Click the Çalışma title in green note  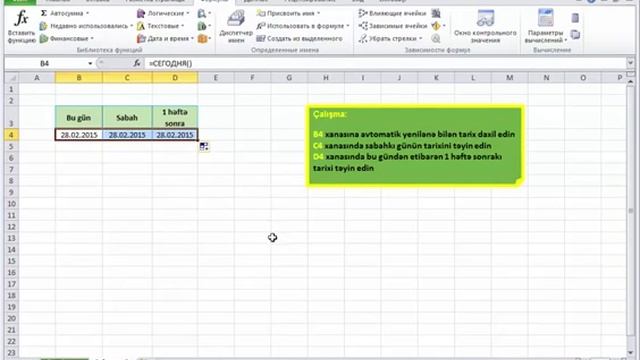tap(330, 114)
